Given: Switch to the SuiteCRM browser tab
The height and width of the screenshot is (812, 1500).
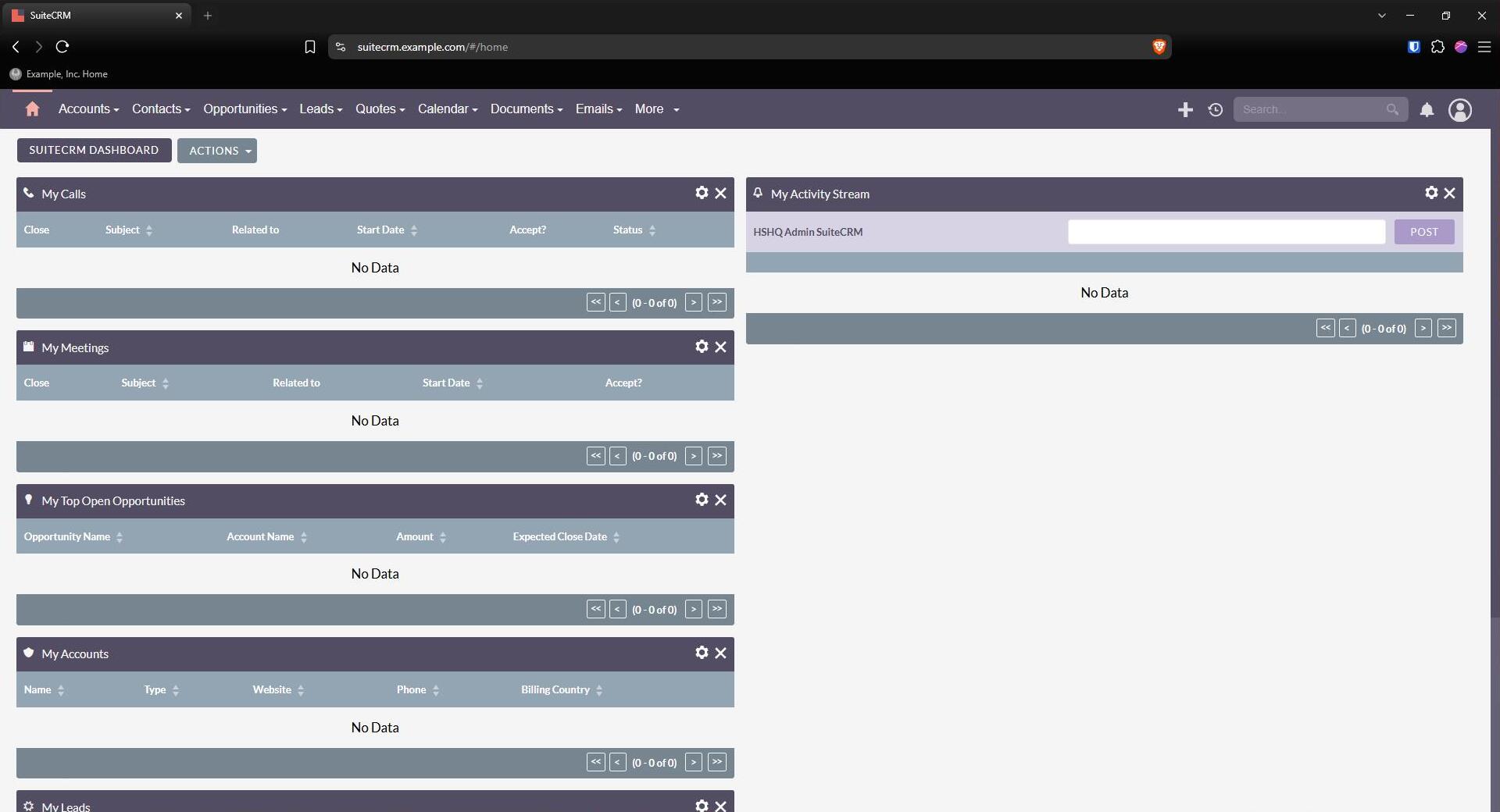Looking at the screenshot, I should pyautogui.click(x=95, y=16).
